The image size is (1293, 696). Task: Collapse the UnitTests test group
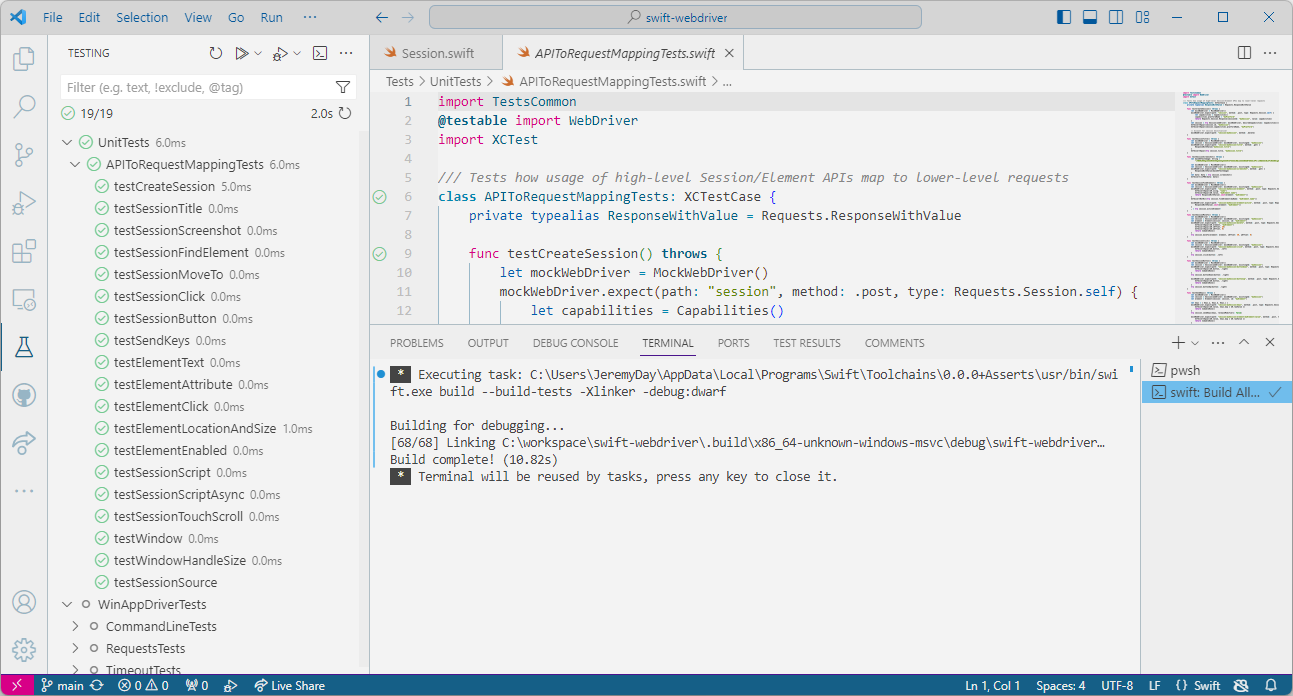coord(67,142)
